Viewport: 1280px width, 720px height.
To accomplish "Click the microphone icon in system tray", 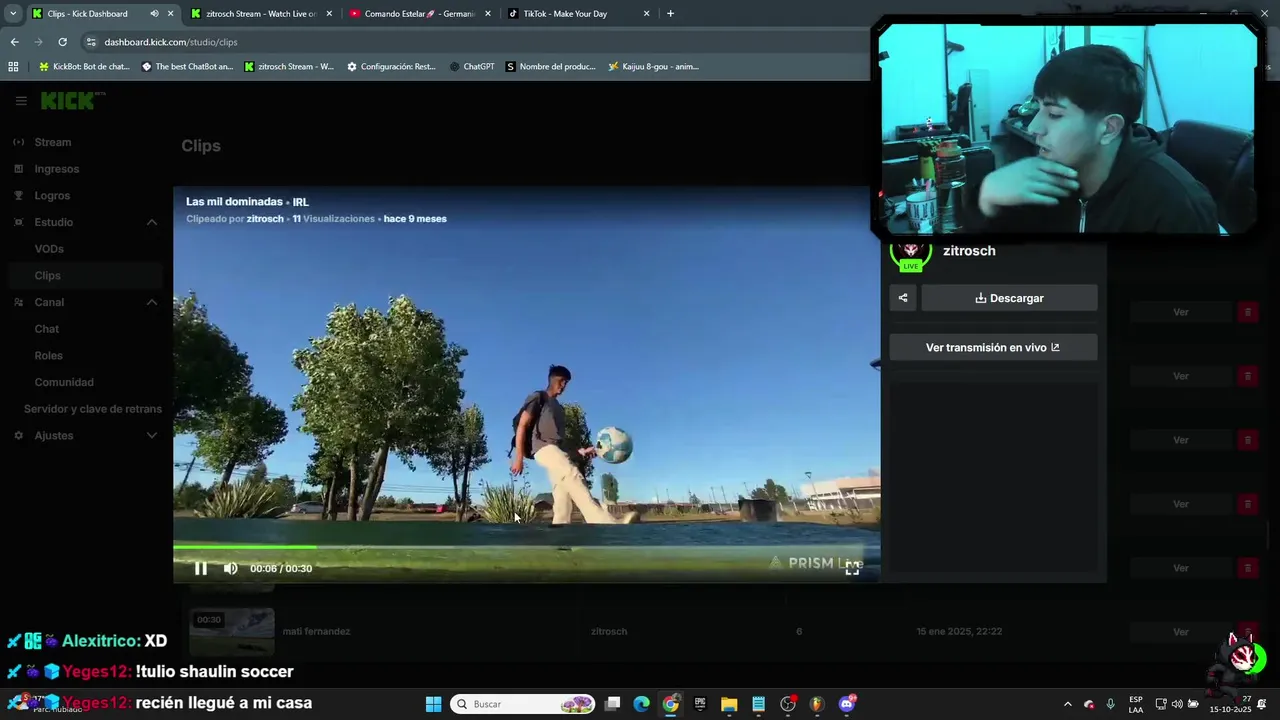I will pos(1110,704).
